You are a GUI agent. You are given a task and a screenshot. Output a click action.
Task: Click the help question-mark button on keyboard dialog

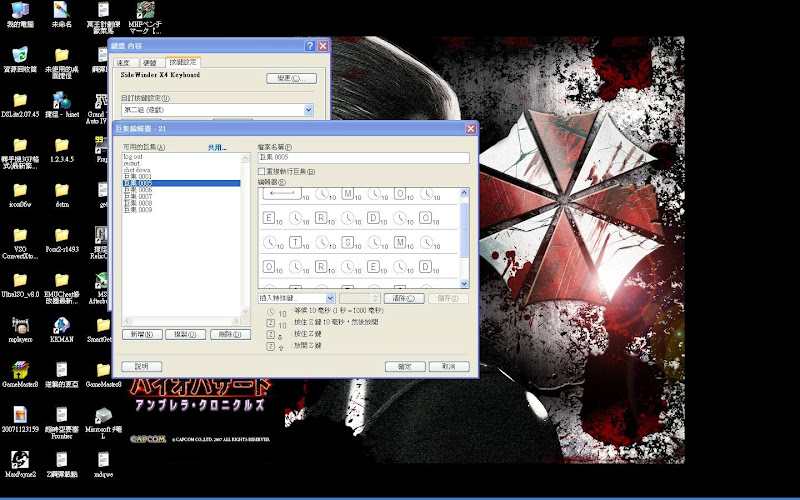coord(310,46)
